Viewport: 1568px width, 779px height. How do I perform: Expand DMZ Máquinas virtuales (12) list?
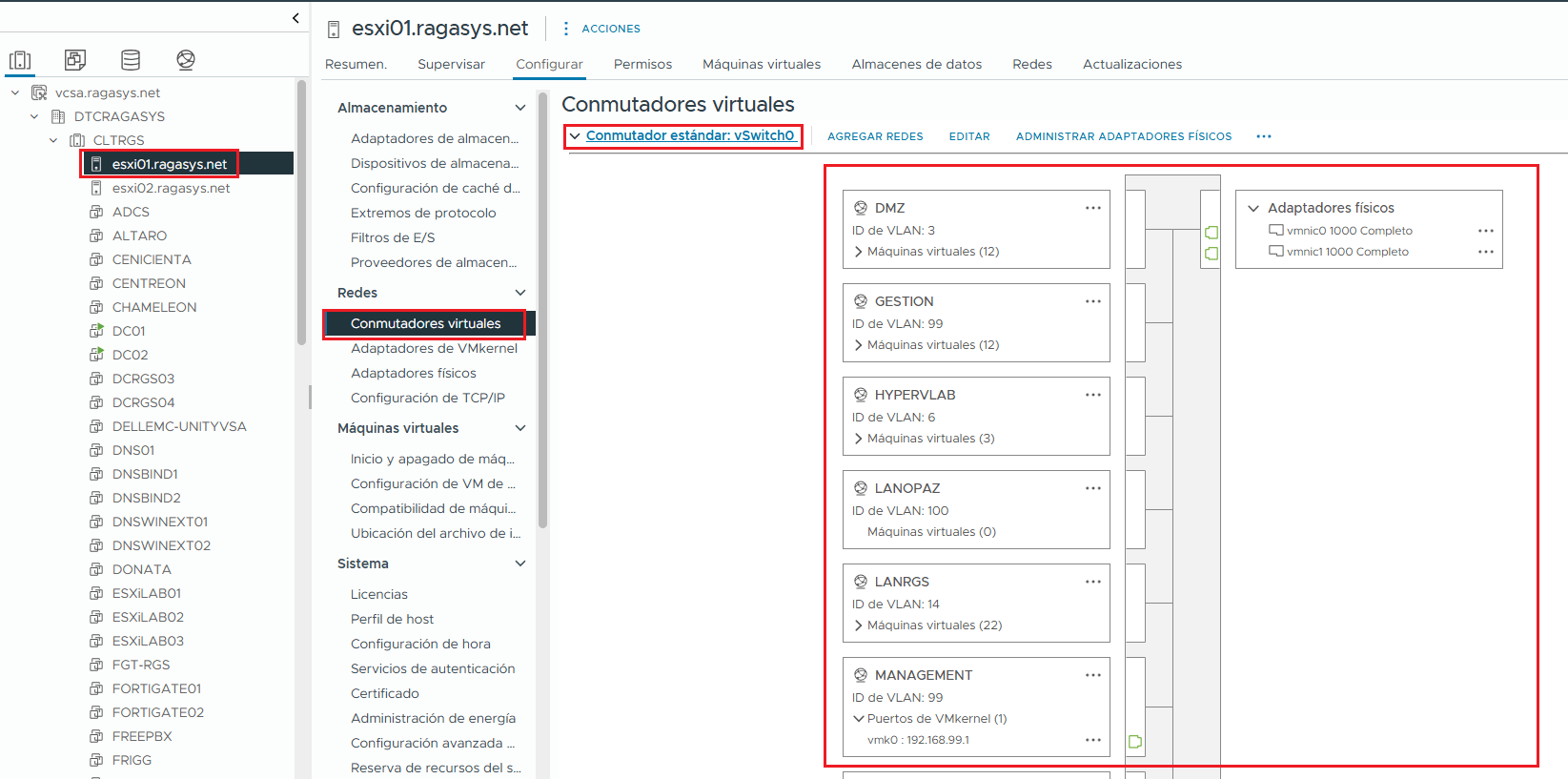click(x=859, y=252)
